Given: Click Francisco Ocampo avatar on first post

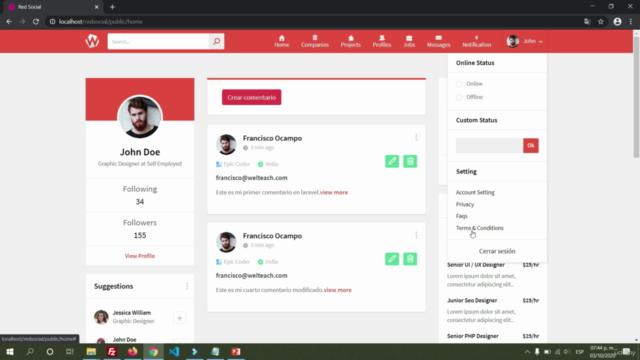Looking at the screenshot, I should pos(226,144).
